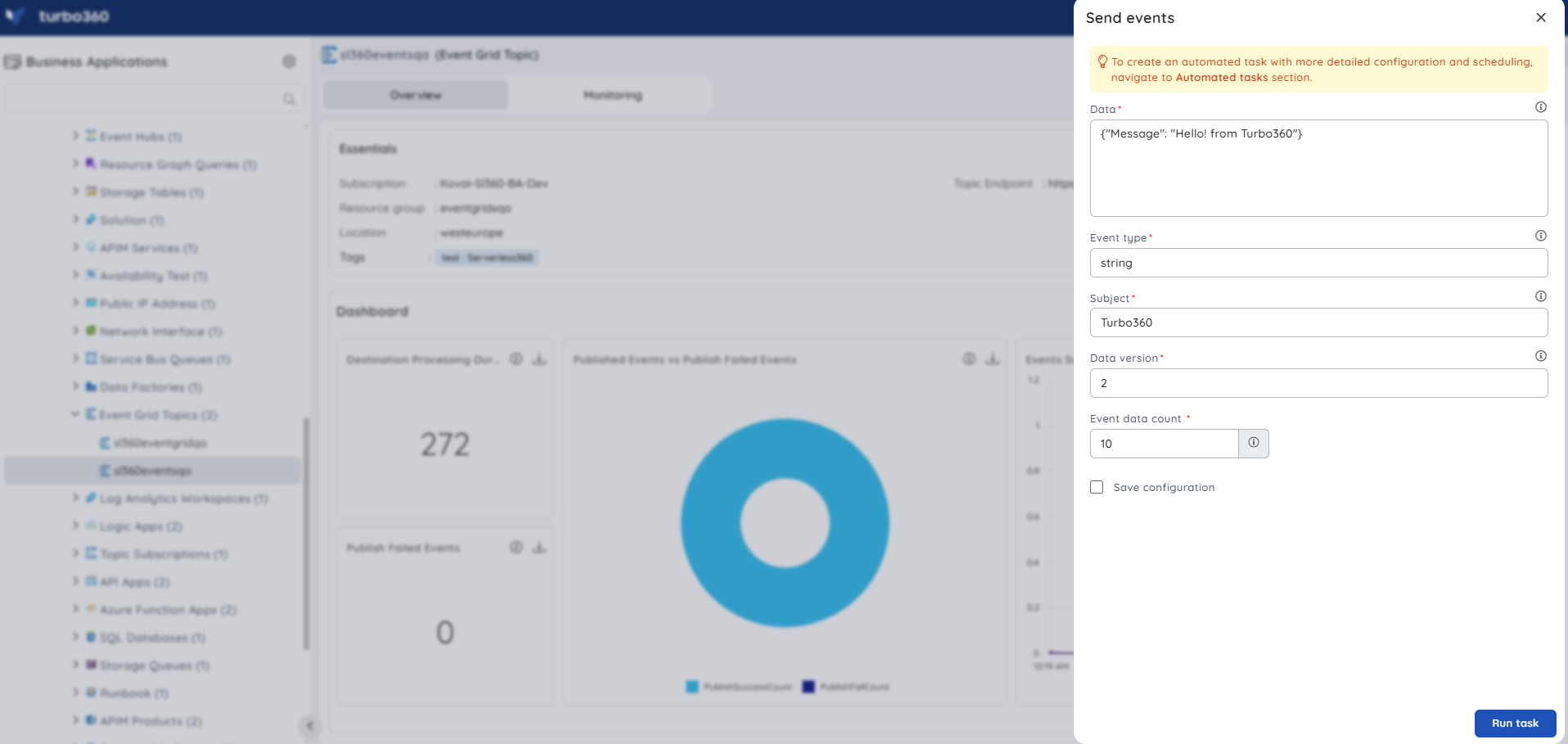
Task: Open the Data field info icon
Action: tap(1540, 107)
